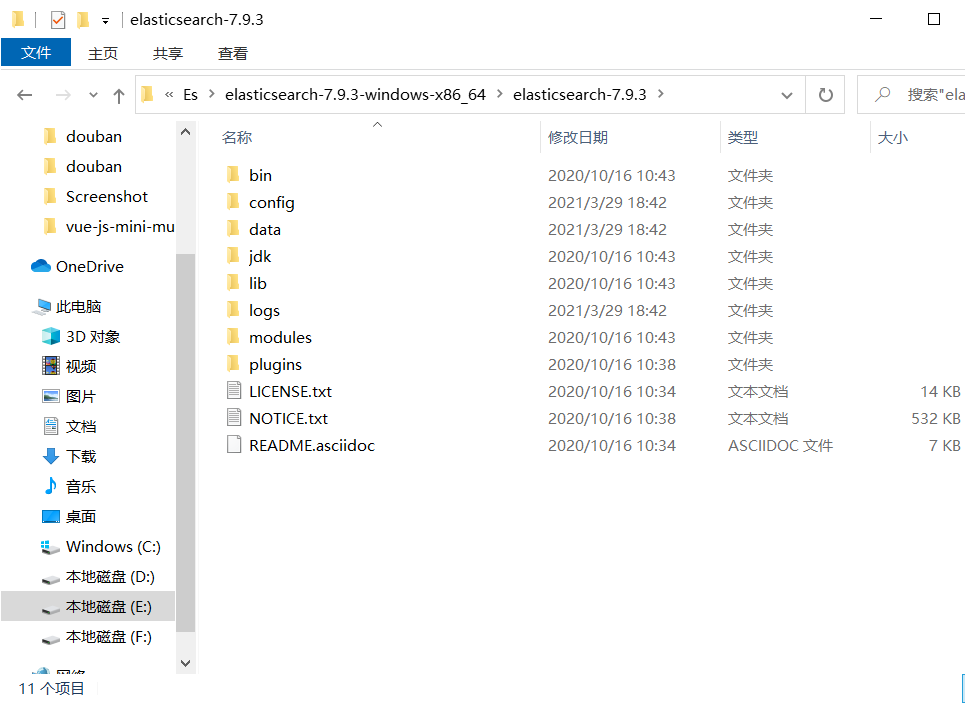Open the 主页 ribbon tab
Screen dimensions: 965x704
coord(103,54)
